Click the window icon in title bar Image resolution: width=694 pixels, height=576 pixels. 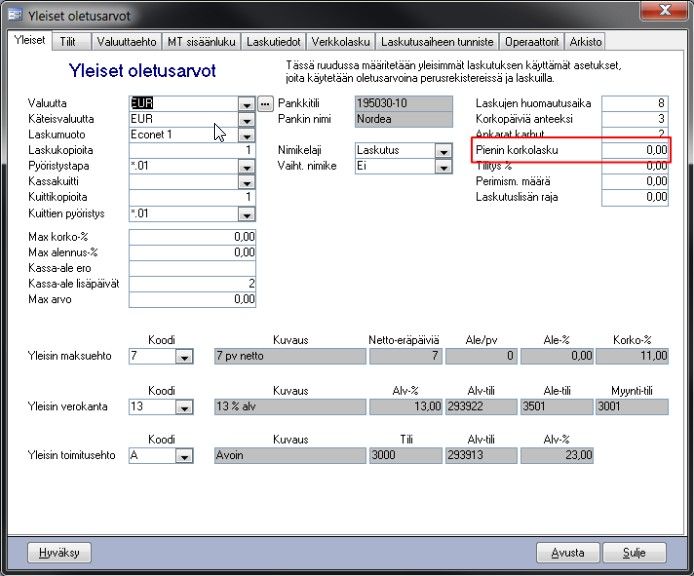(15, 15)
